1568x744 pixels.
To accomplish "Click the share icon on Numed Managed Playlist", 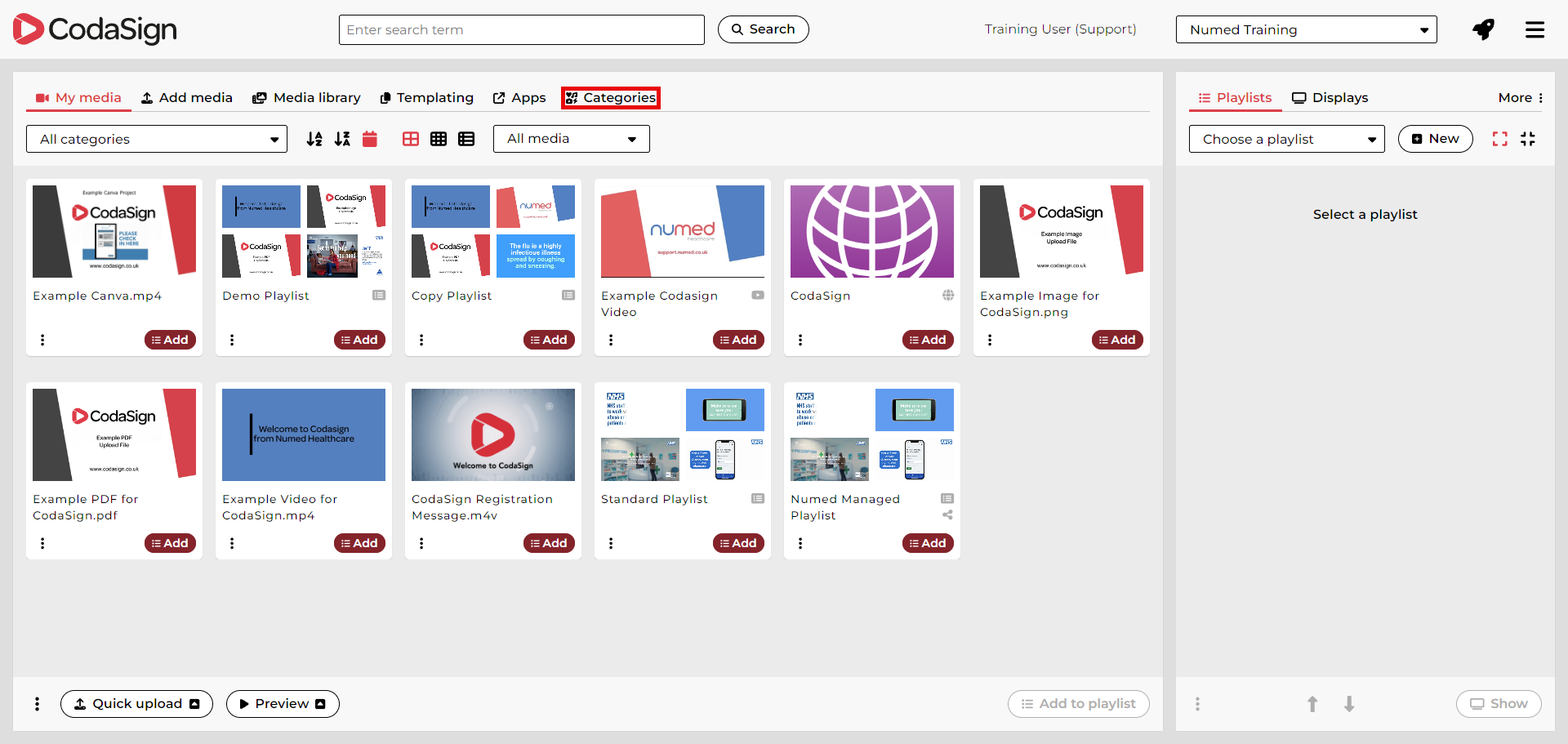I will click(947, 515).
